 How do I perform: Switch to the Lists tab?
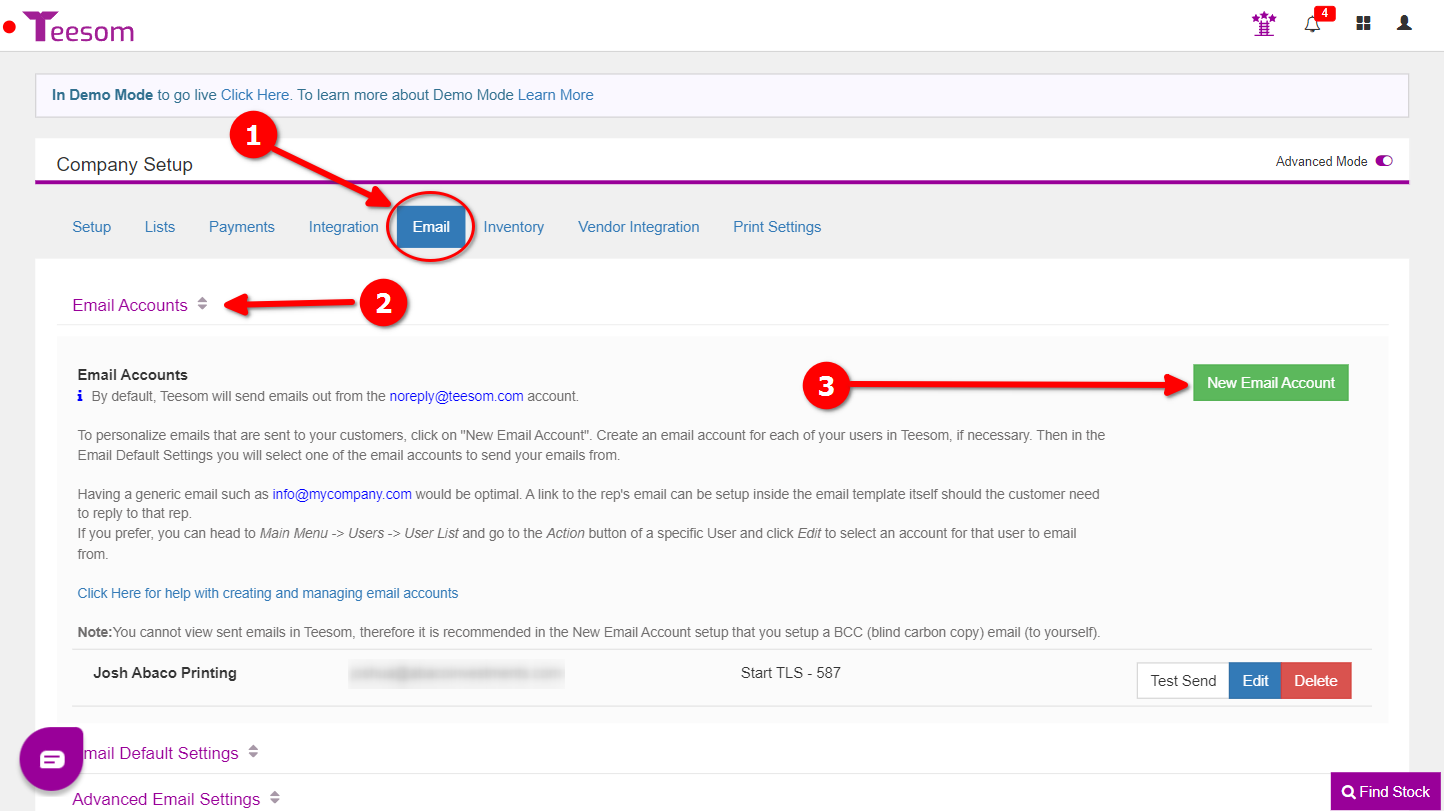click(x=160, y=227)
